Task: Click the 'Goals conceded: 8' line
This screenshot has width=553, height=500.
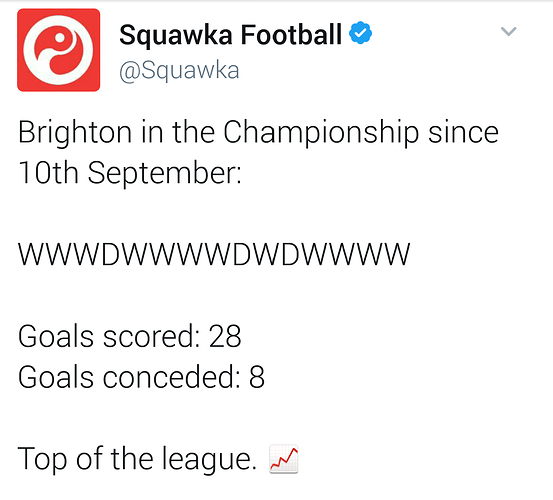Action: [x=141, y=377]
